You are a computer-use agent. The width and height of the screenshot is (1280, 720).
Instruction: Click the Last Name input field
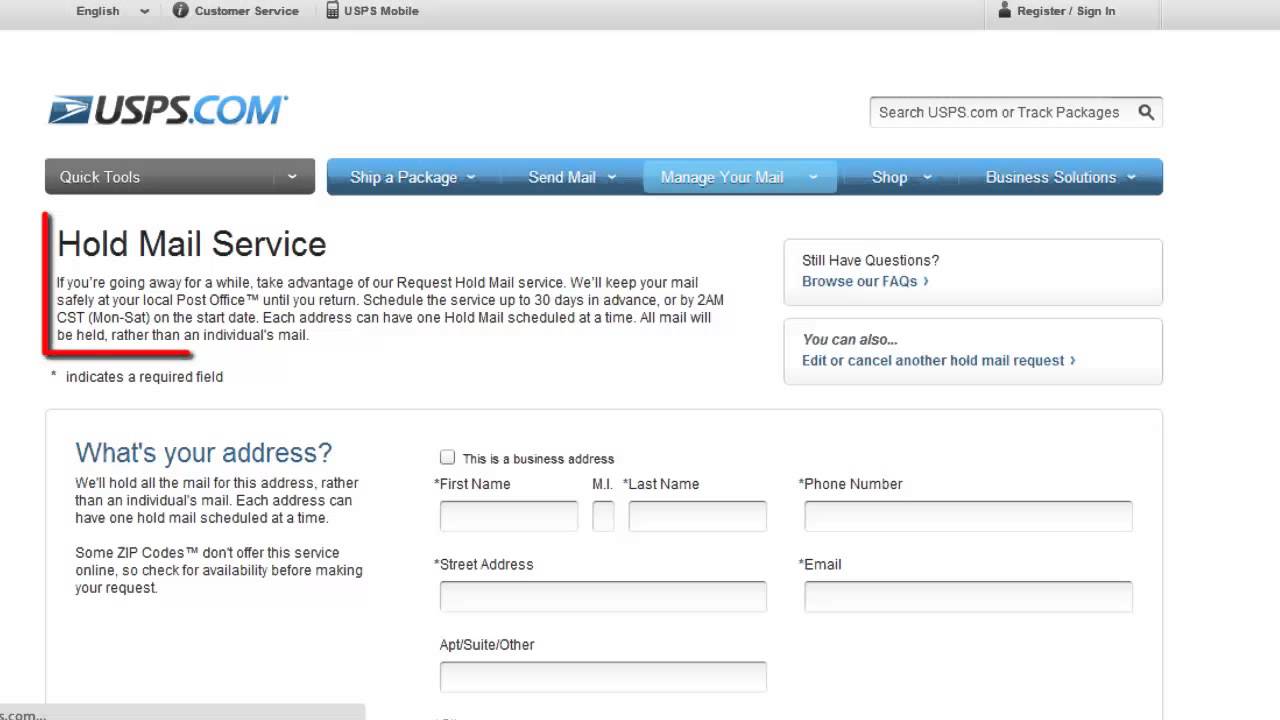point(697,516)
